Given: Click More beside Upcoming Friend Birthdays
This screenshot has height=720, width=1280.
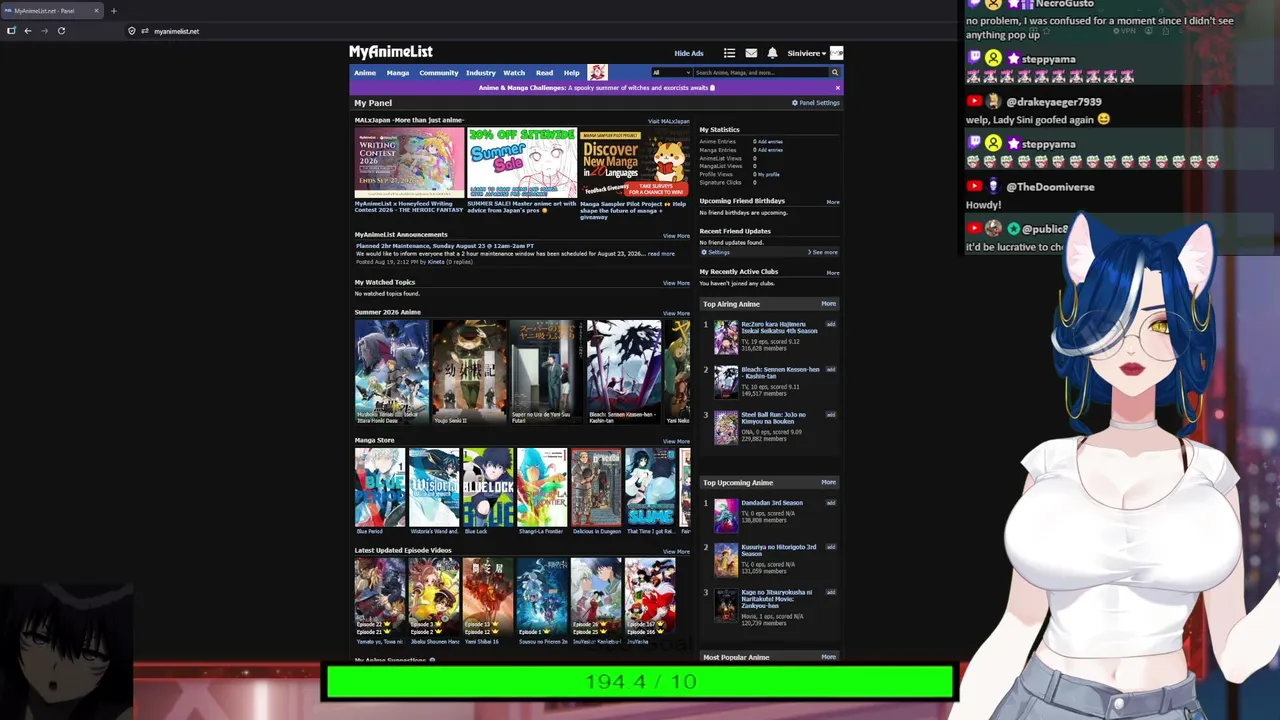Looking at the screenshot, I should coord(833,202).
